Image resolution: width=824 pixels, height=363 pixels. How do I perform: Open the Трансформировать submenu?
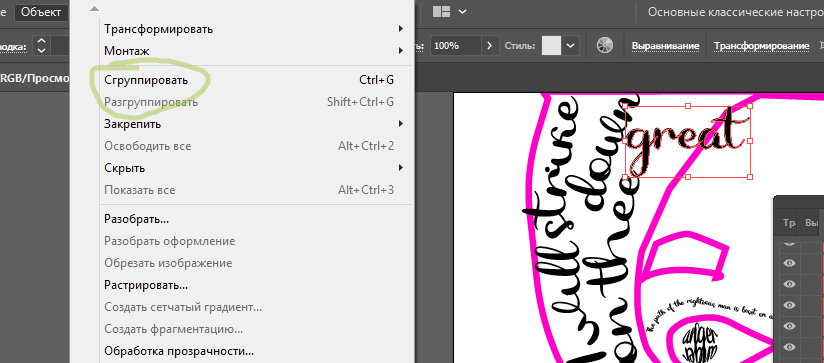(x=254, y=29)
